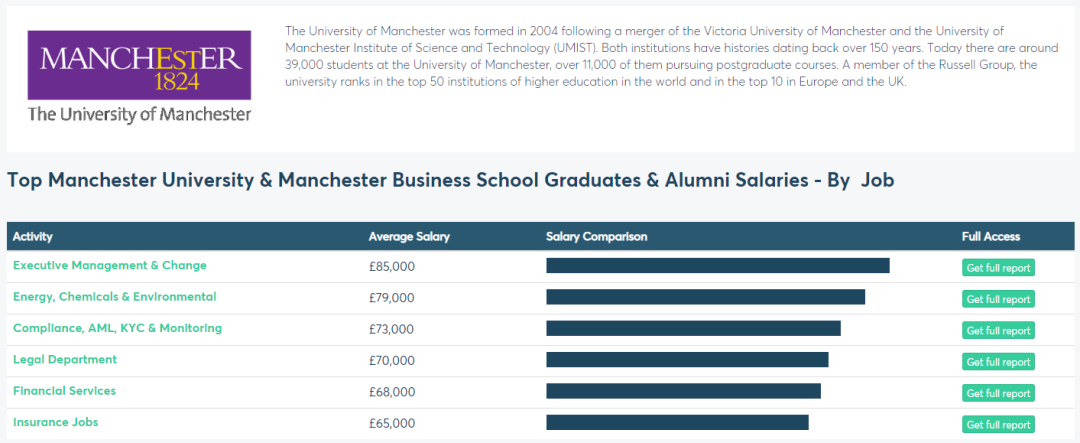Get full report for Legal Department

997,362
